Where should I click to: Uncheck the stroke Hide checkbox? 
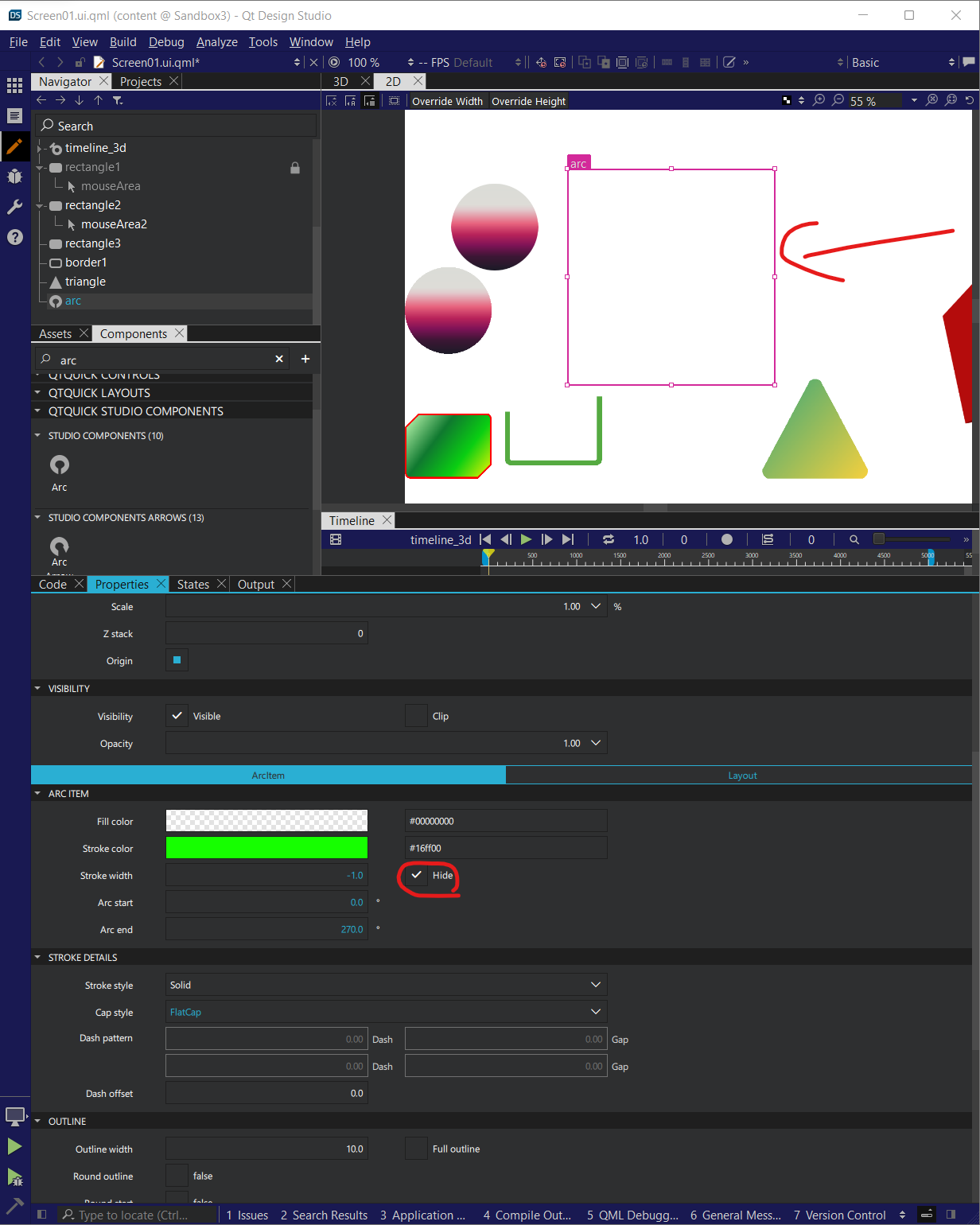click(416, 875)
